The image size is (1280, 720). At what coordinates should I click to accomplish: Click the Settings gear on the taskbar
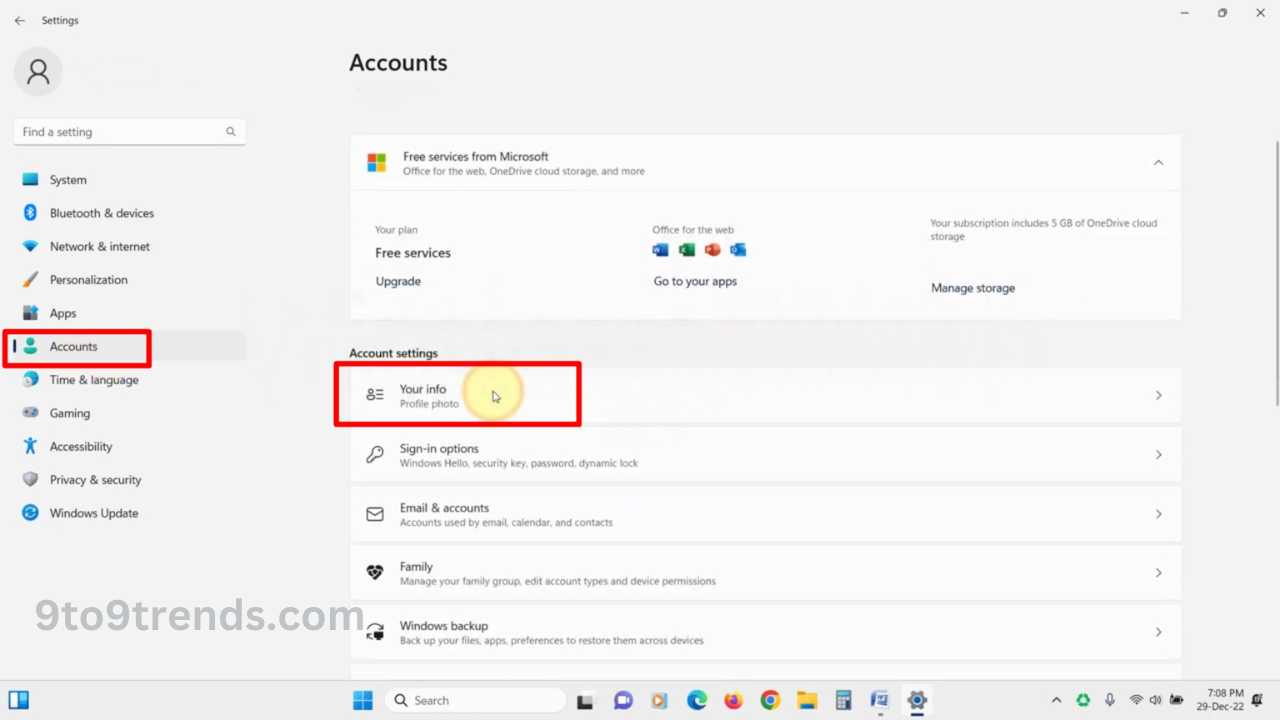tap(917, 700)
